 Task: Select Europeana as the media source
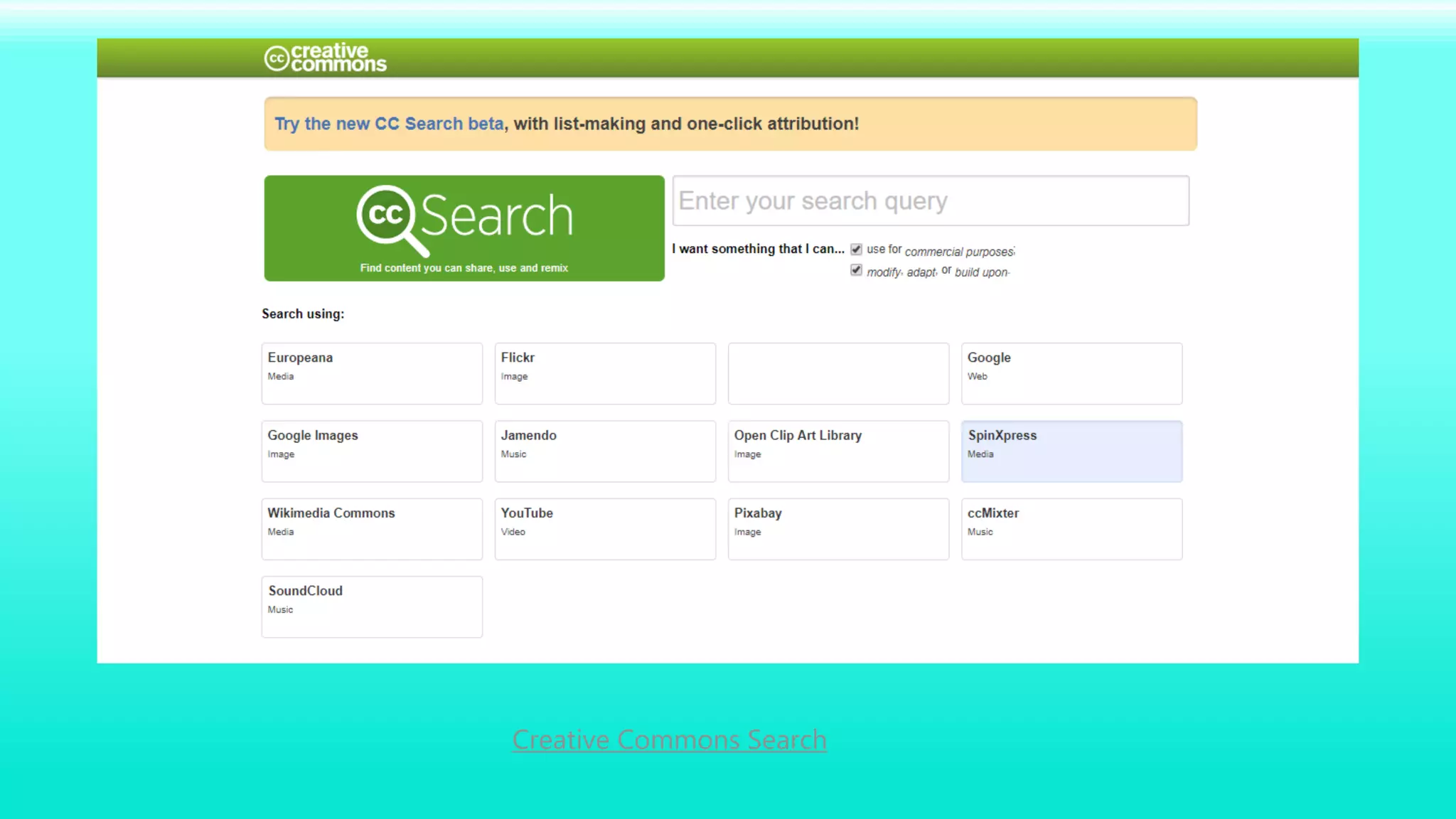372,373
